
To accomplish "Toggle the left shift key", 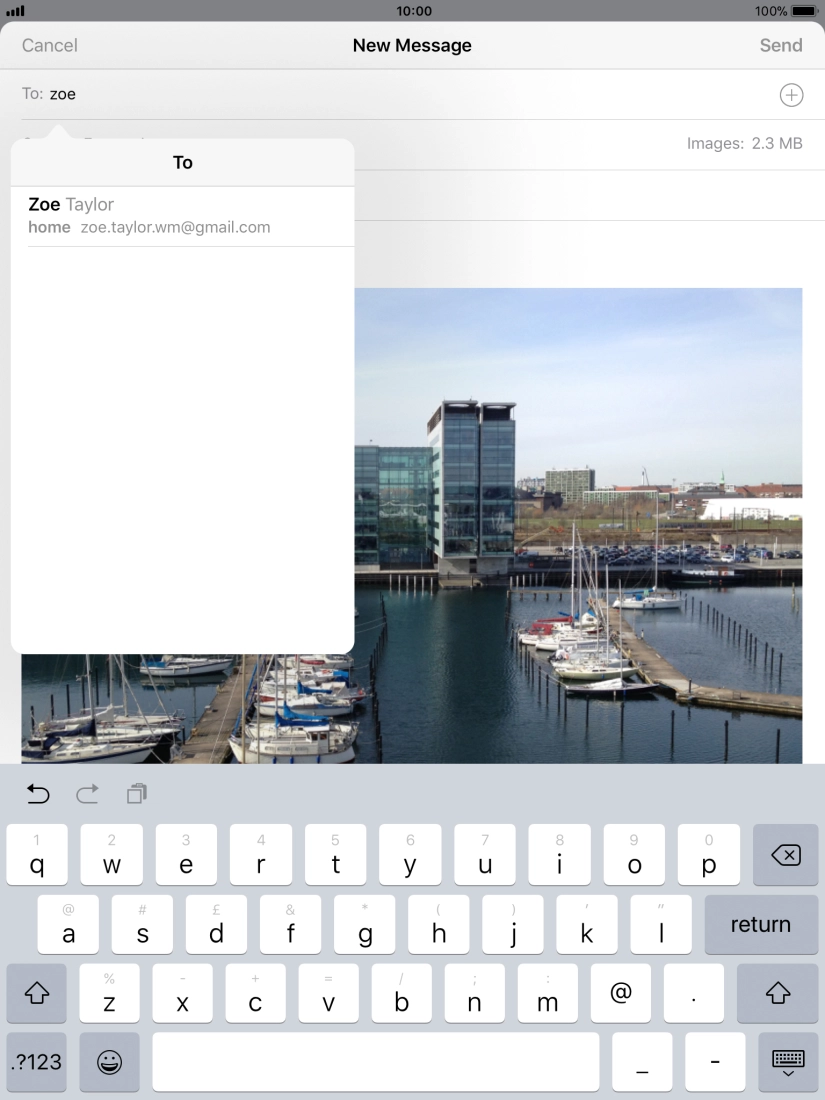I will pyautogui.click(x=37, y=993).
